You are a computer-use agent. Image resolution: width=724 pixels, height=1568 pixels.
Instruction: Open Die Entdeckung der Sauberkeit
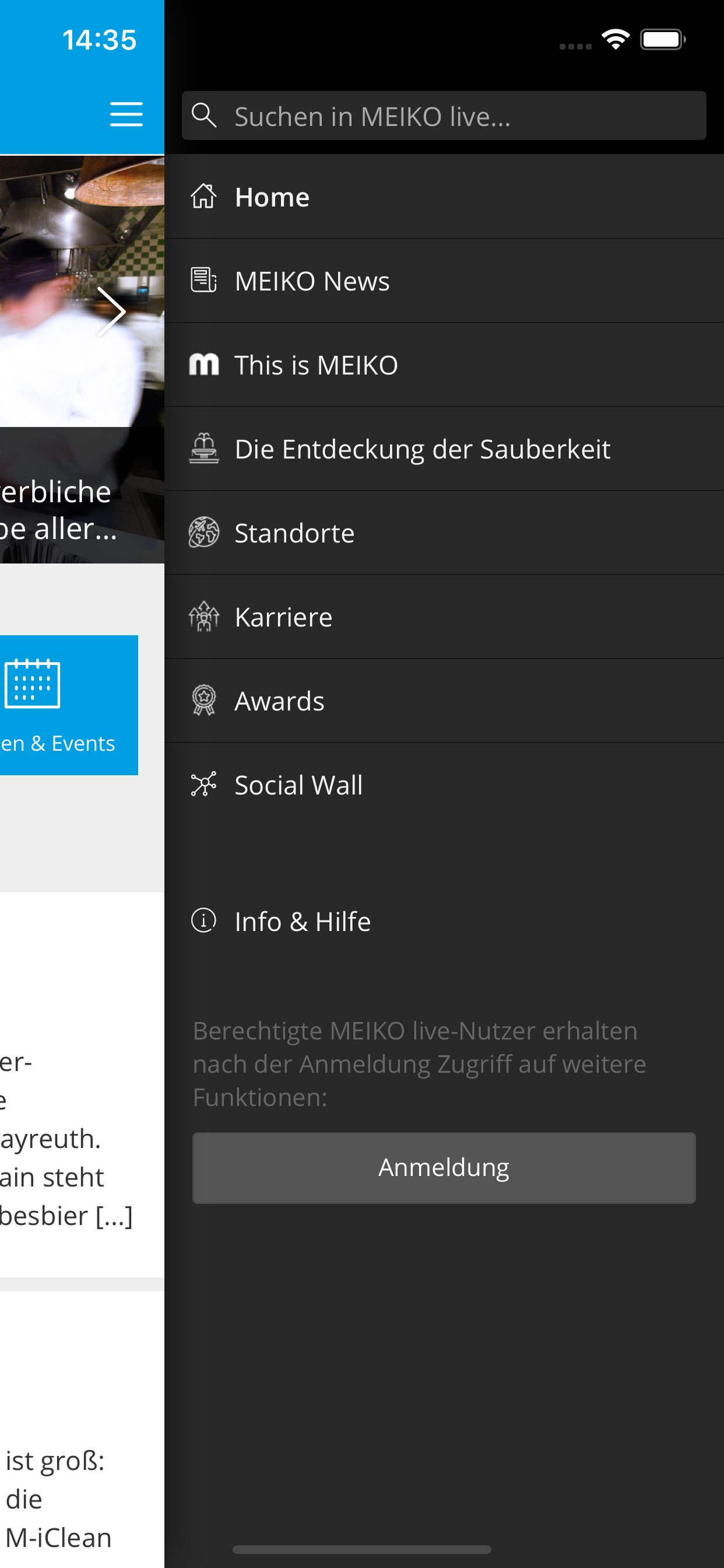tap(444, 449)
